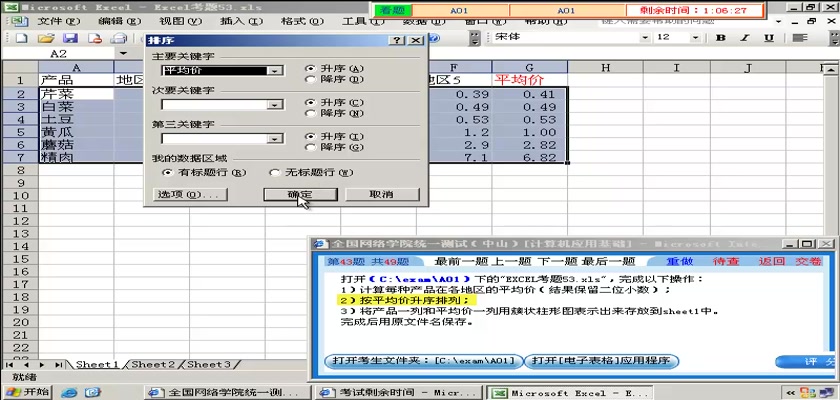Open the 插入 menu
The width and height of the screenshot is (840, 400).
point(241,21)
